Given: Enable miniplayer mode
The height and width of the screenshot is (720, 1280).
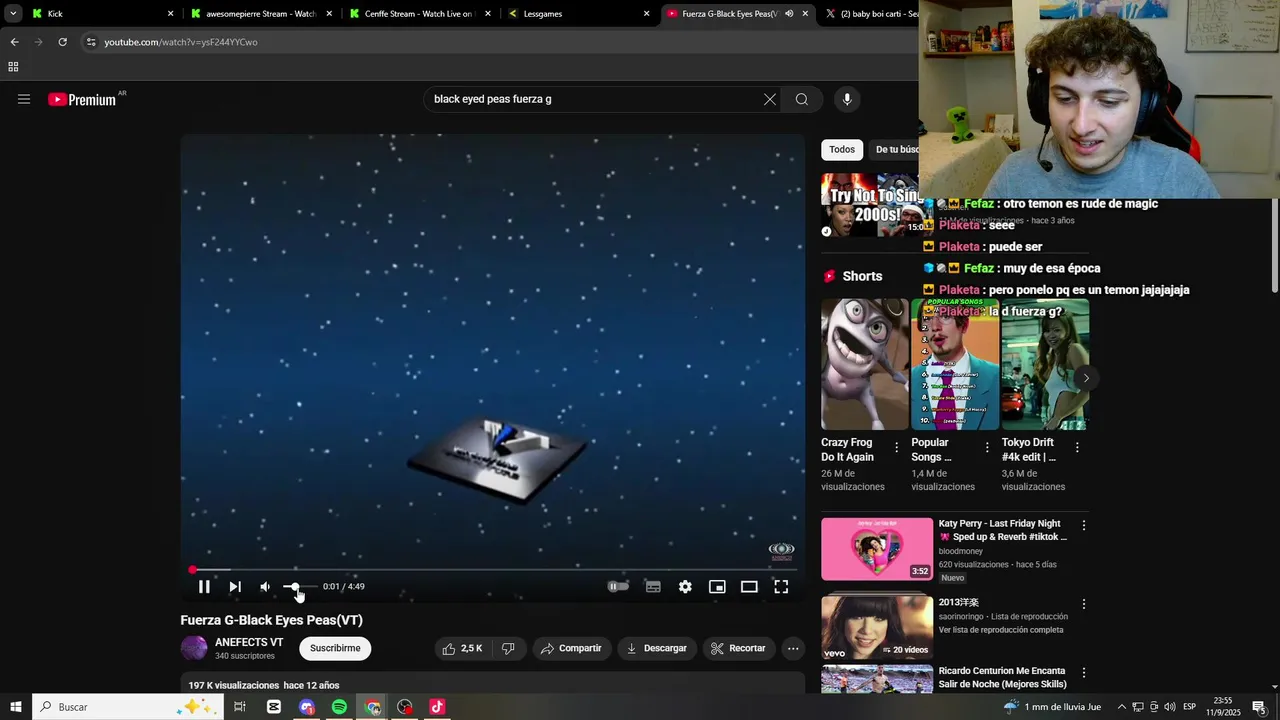Looking at the screenshot, I should coord(717,587).
